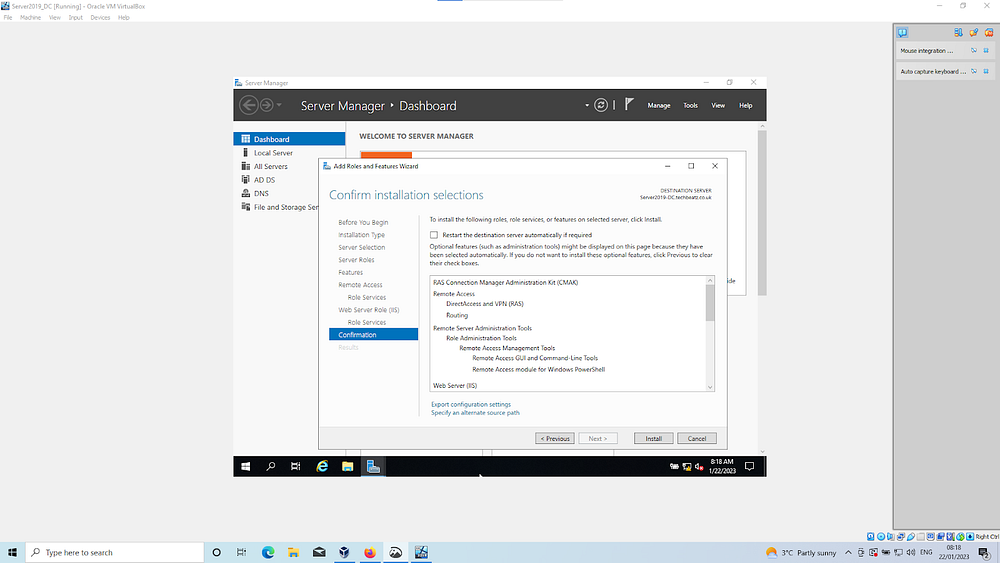This screenshot has height=563, width=1000.
Task: Open Microsoft Edge on host taskbar
Action: (x=268, y=552)
